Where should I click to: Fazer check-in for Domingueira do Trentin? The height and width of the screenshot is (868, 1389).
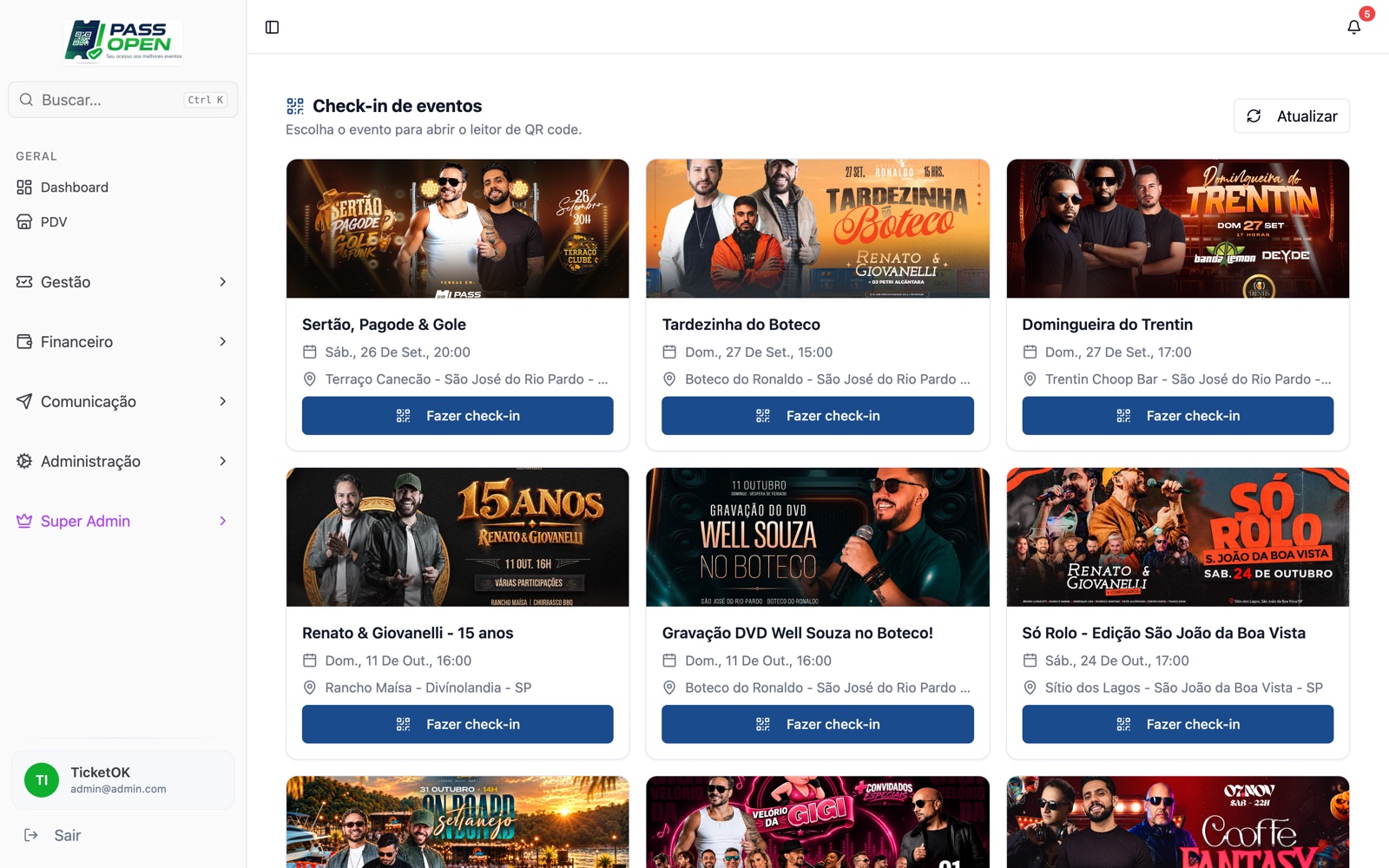click(x=1178, y=416)
